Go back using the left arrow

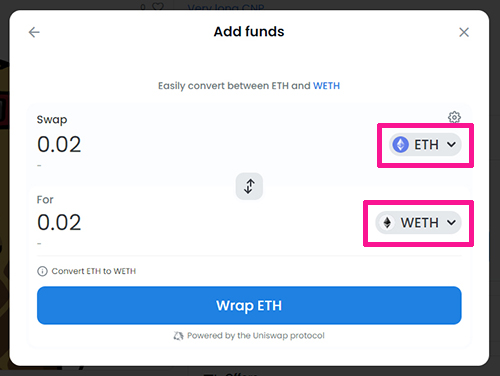coord(34,32)
